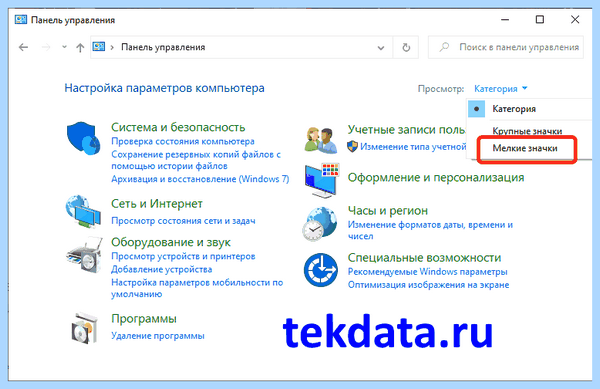Click Изменение форматов даты, времени link

[x=430, y=230]
